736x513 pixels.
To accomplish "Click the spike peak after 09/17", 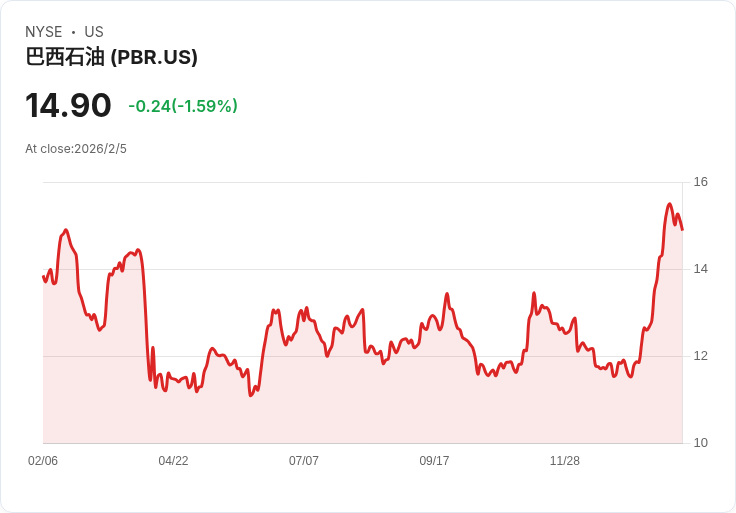I will (447, 294).
